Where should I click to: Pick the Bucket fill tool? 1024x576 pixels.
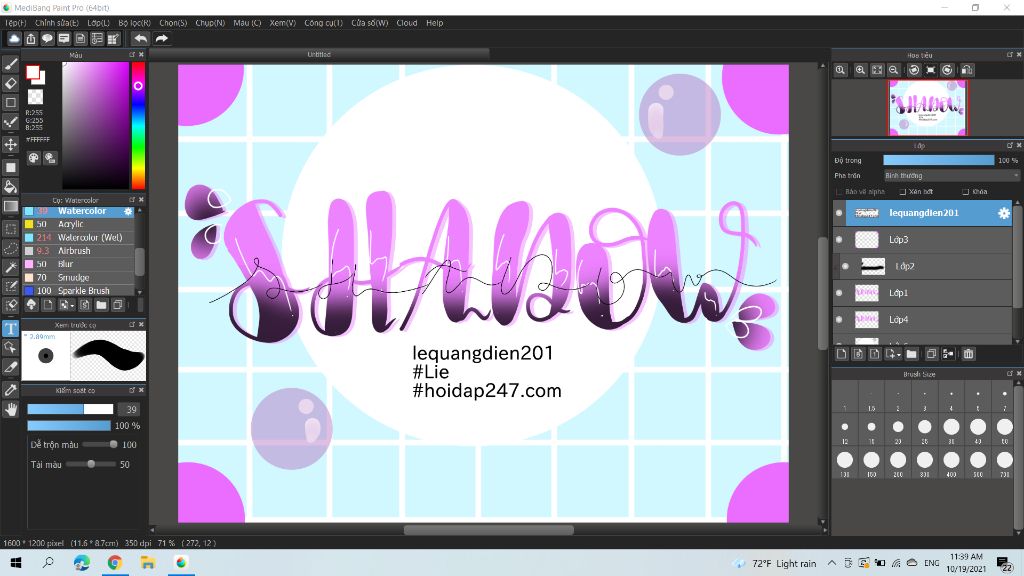coord(10,187)
